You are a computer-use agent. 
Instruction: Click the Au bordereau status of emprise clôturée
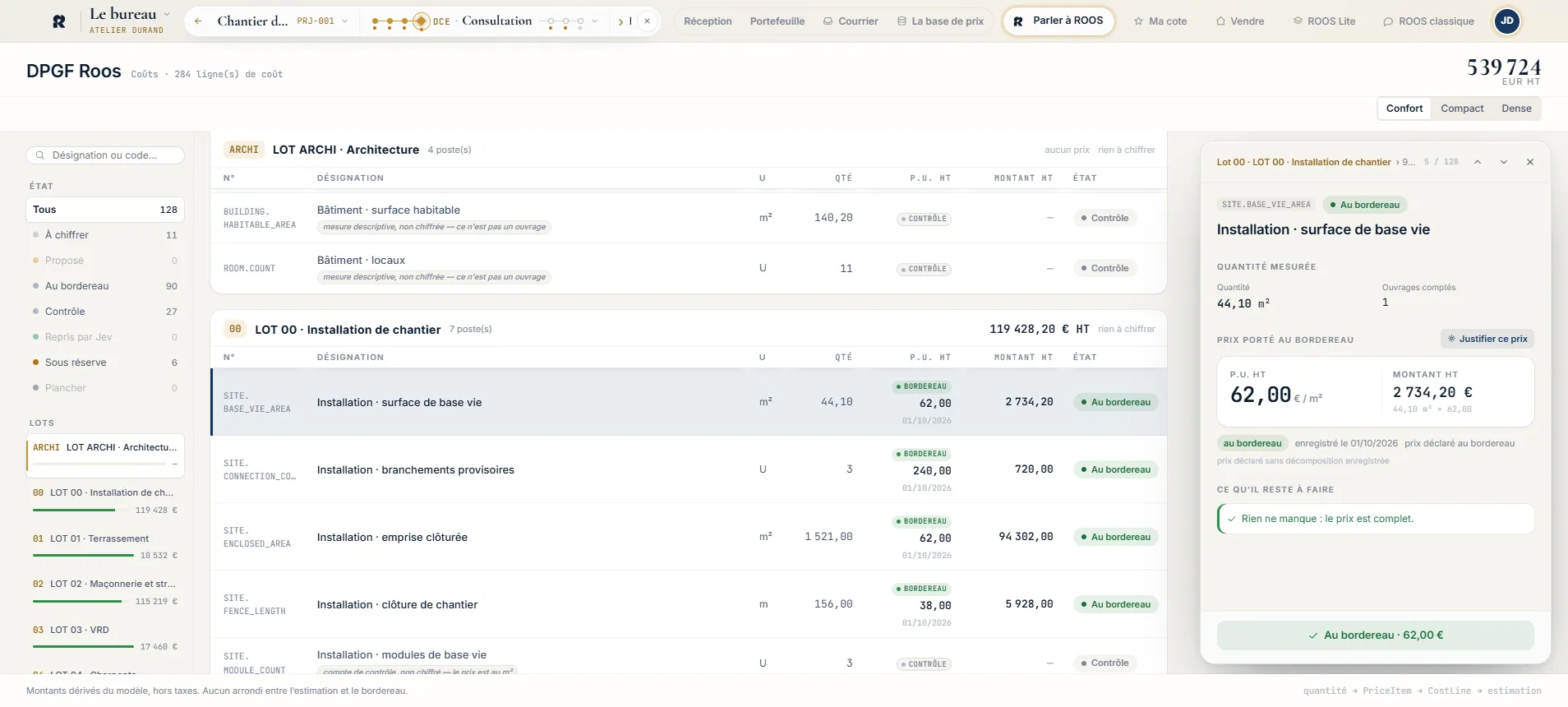click(x=1116, y=537)
